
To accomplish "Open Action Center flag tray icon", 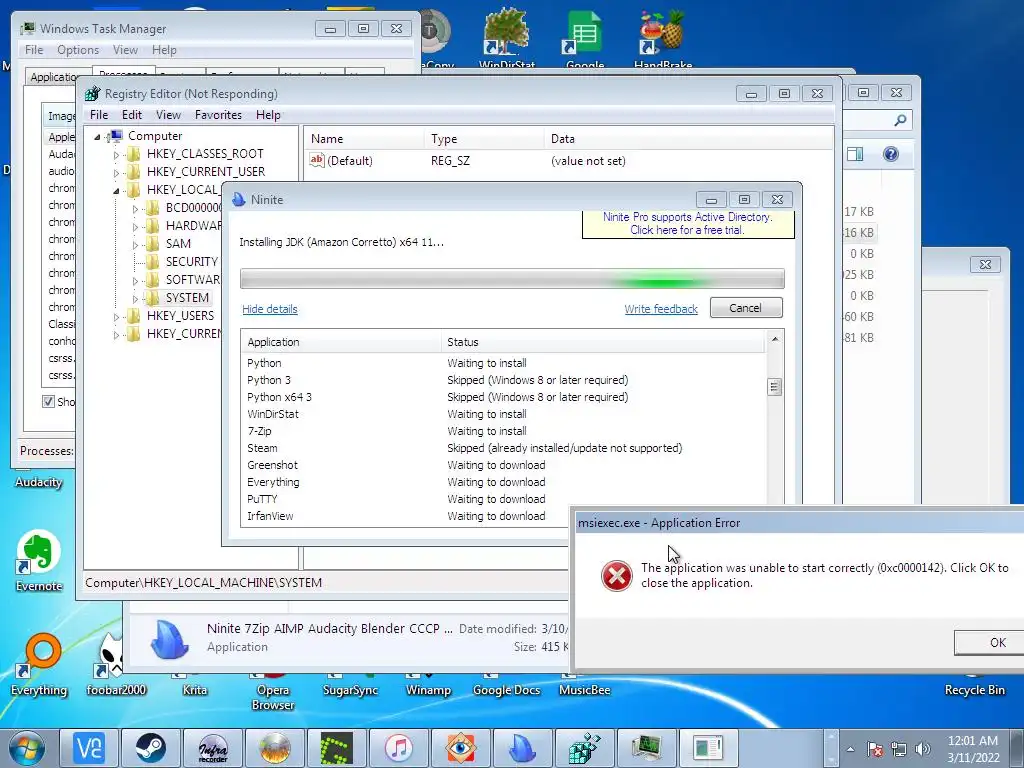I will coord(875,749).
